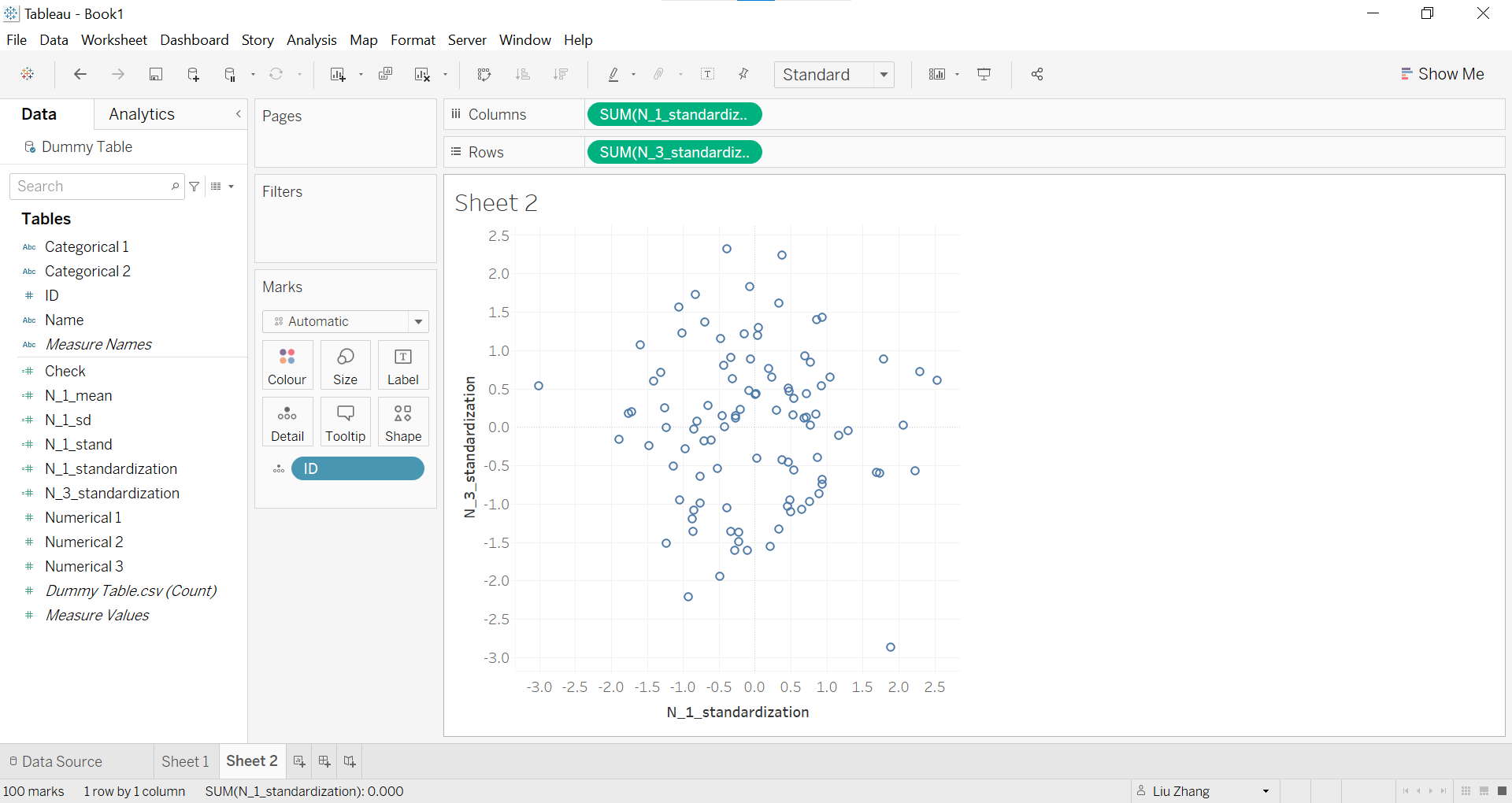Toggle Fix Axes pin icon
This screenshot has height=803, width=1512.
point(743,74)
